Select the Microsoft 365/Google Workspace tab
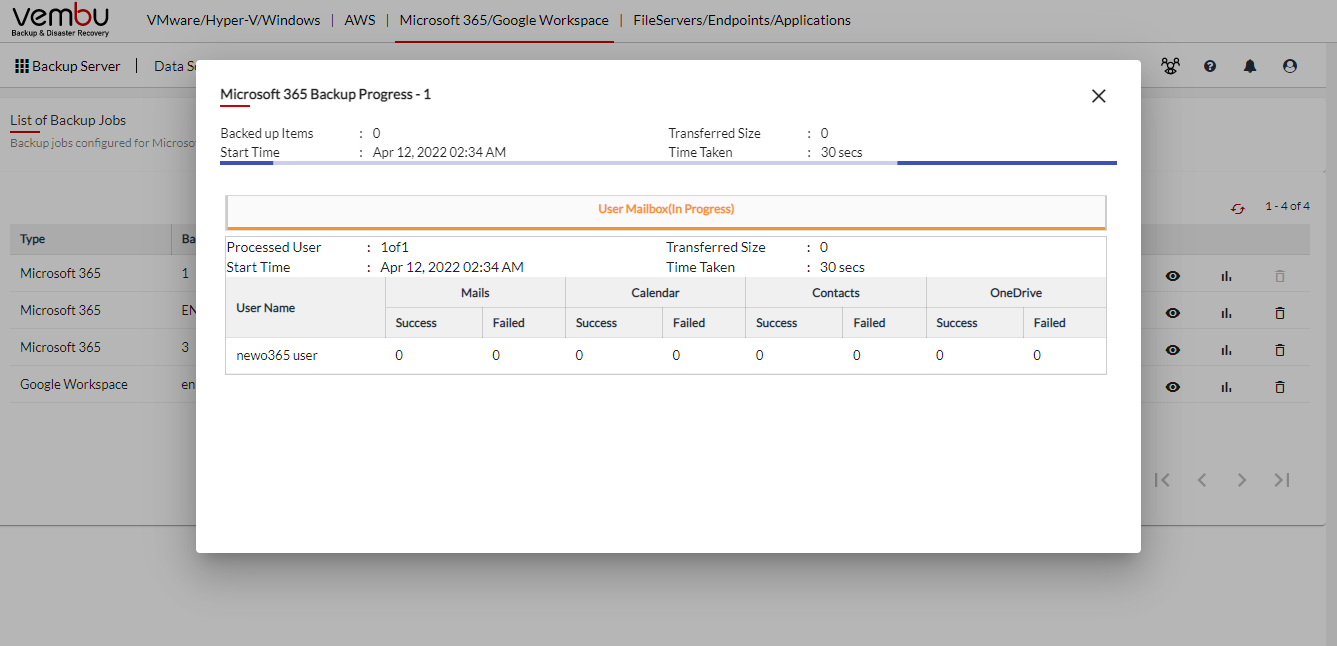Screen dimensions: 1337x646 [x=504, y=20]
